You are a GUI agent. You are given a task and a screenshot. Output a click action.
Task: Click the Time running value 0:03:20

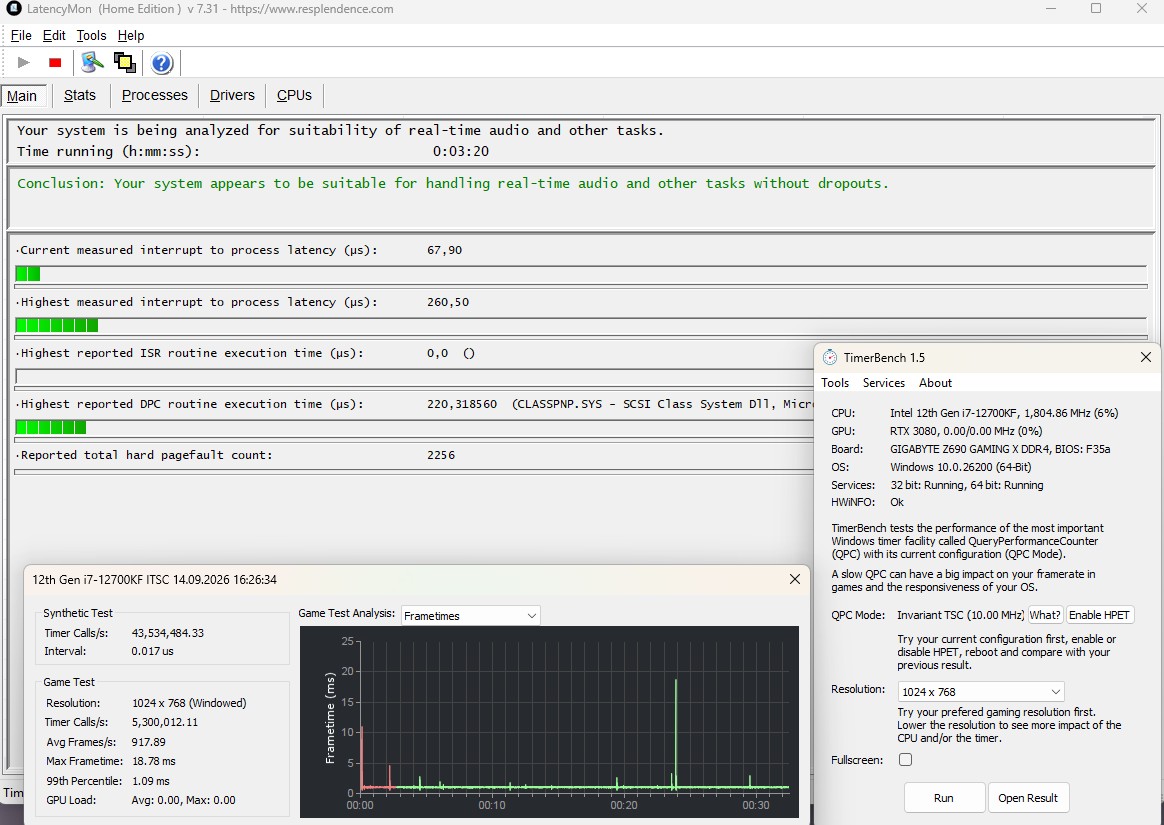[x=461, y=151]
